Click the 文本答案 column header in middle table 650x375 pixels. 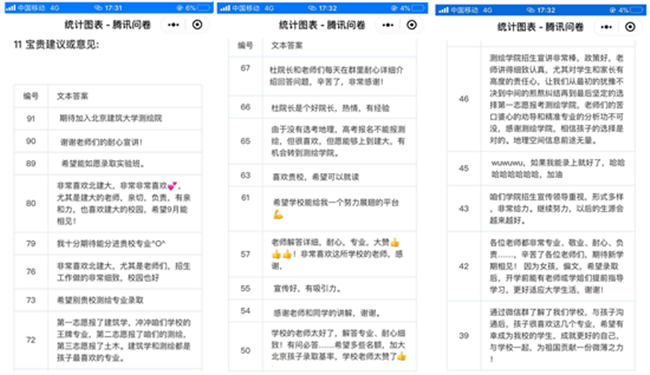click(287, 46)
